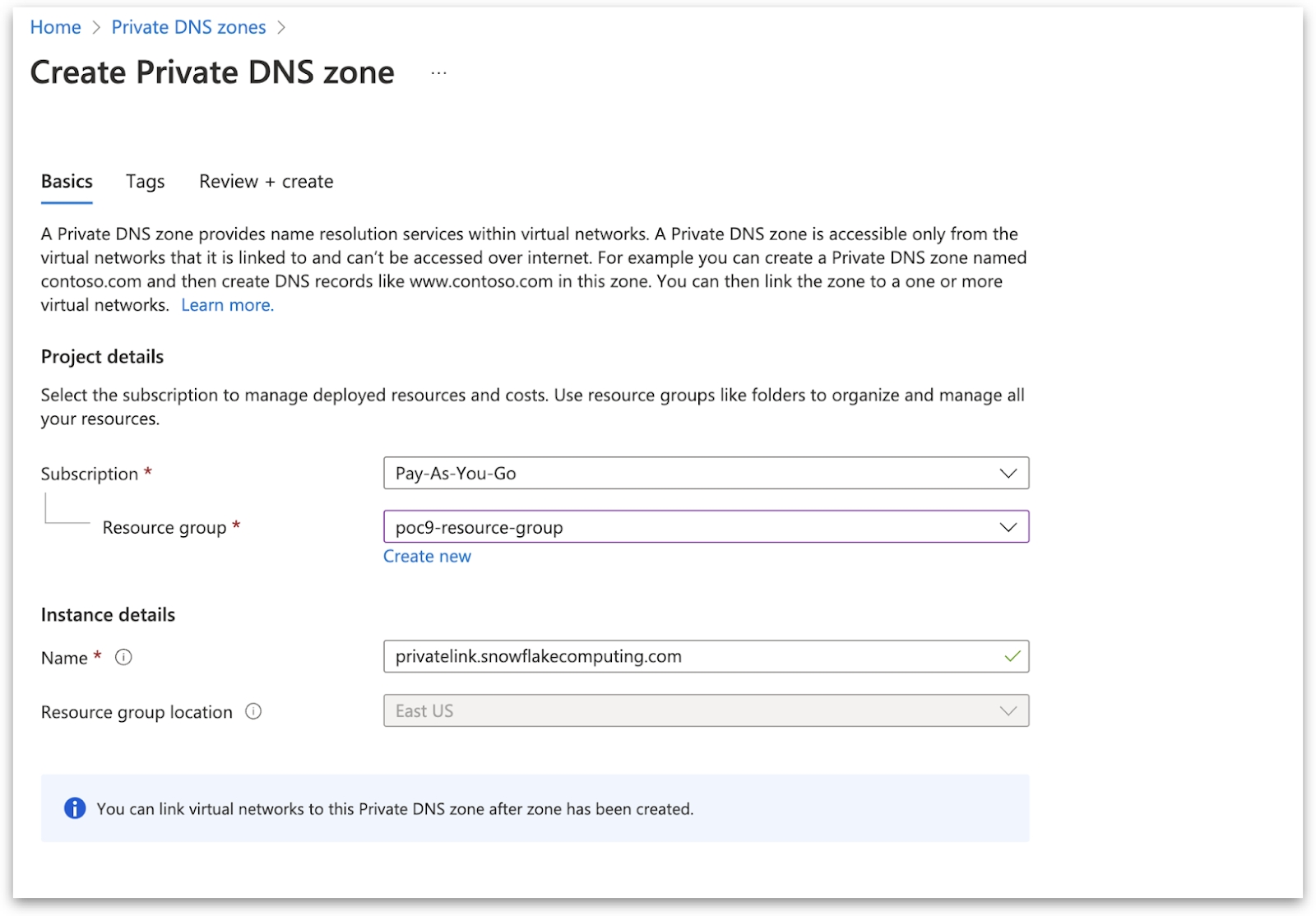
Task: Go back to Private DNS zones breadcrumb
Action: point(188,27)
